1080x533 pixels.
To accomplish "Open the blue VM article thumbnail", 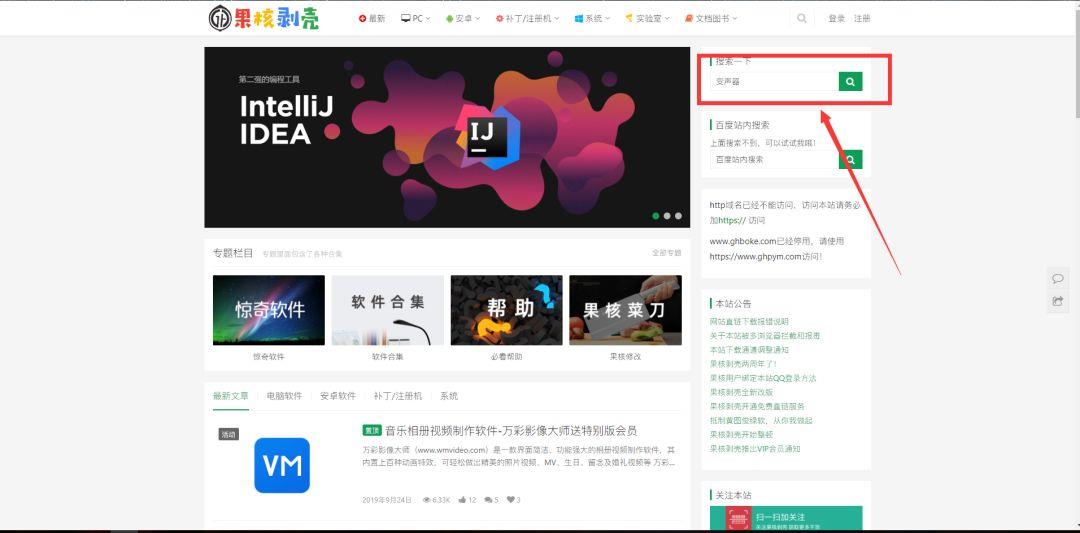I will coord(281,465).
